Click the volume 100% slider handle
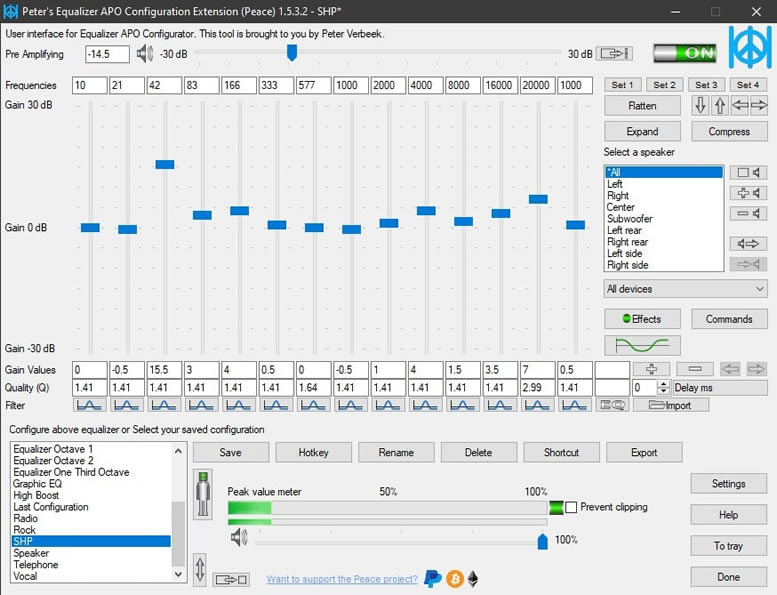777x595 pixels. (x=543, y=541)
